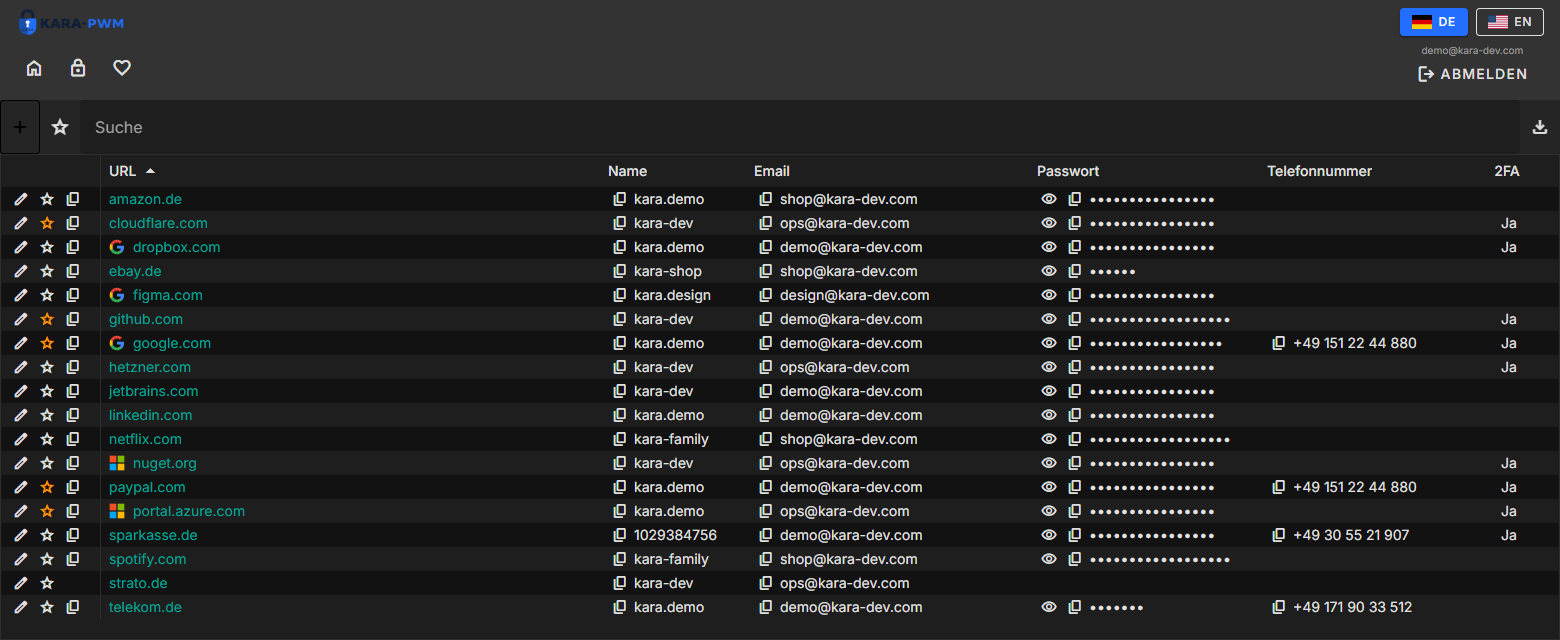The image size is (1560, 640).
Task: Copy password of dropbox.com entry
Action: tap(1075, 247)
